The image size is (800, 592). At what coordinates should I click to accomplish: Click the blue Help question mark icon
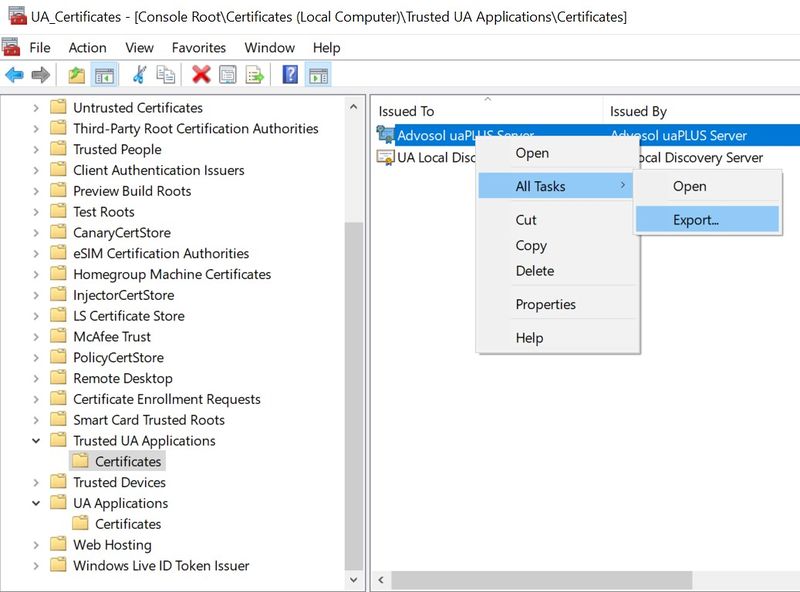coord(290,75)
